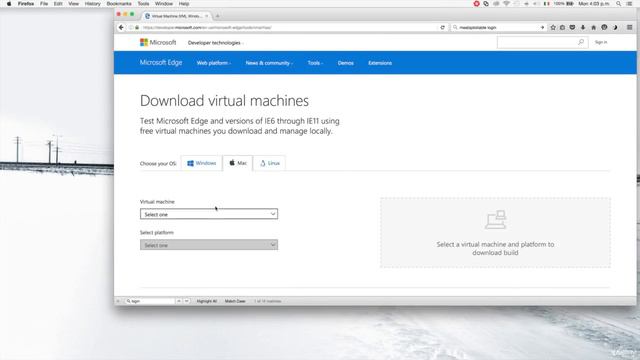The width and height of the screenshot is (640, 360).
Task: Open the Firefox History menu
Action: 92,4
